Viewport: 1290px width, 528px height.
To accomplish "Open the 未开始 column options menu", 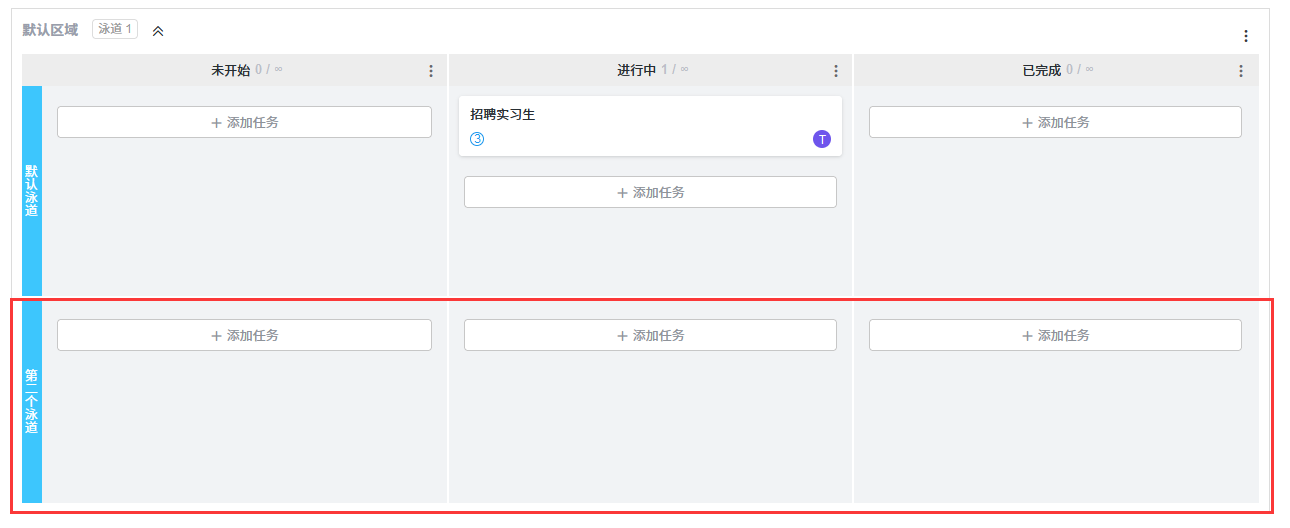I will pos(431,71).
